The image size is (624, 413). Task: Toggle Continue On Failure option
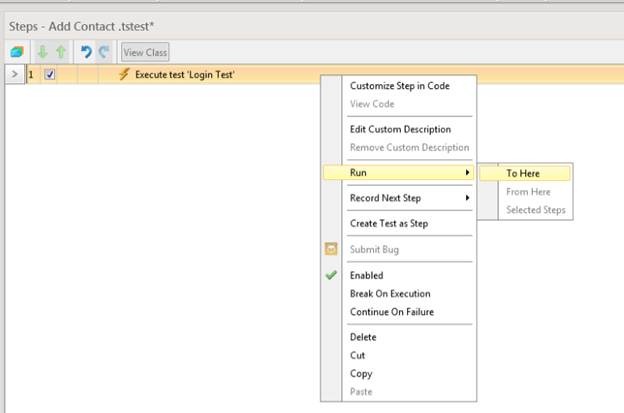[x=392, y=312]
